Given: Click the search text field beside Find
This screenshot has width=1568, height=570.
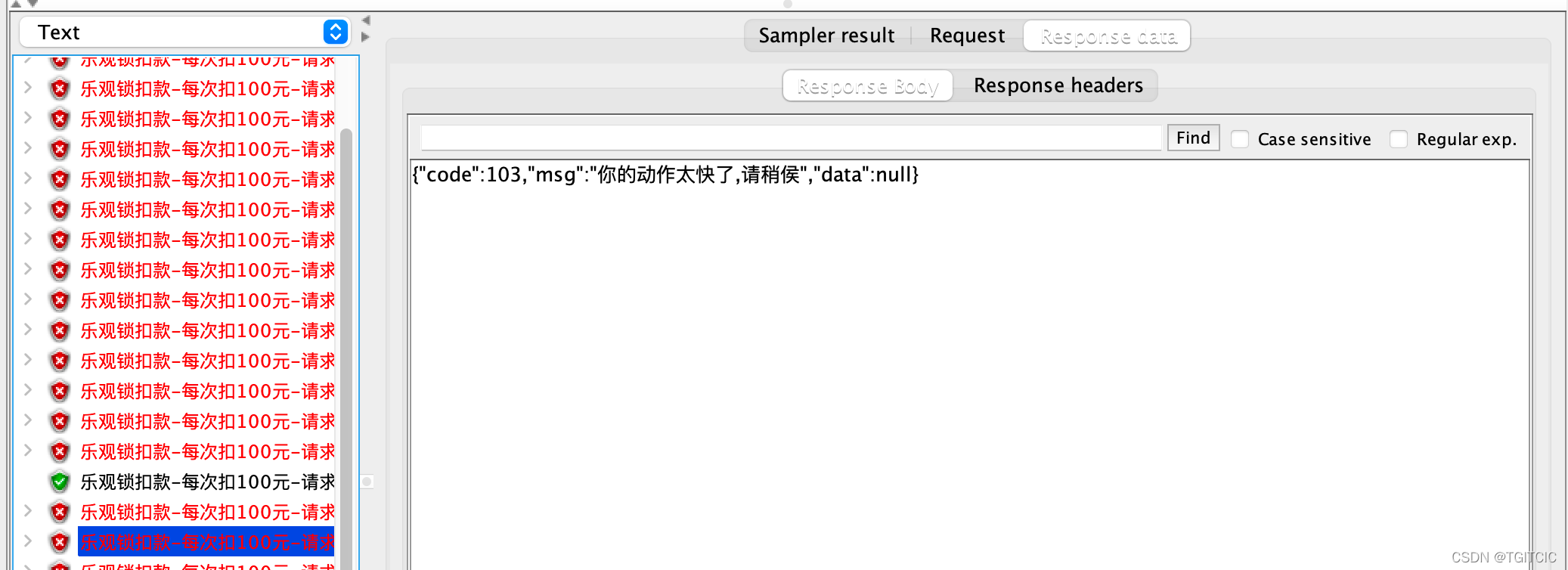Looking at the screenshot, I should (791, 138).
